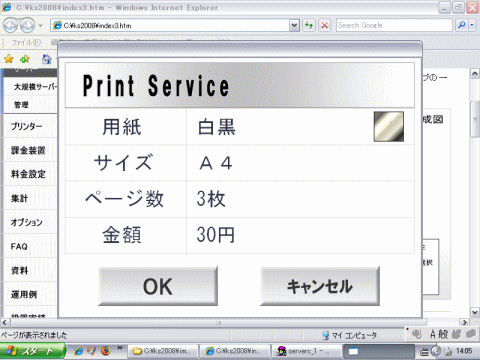Go forward using the browser Forward arrow
The image size is (480, 360).
27,25
